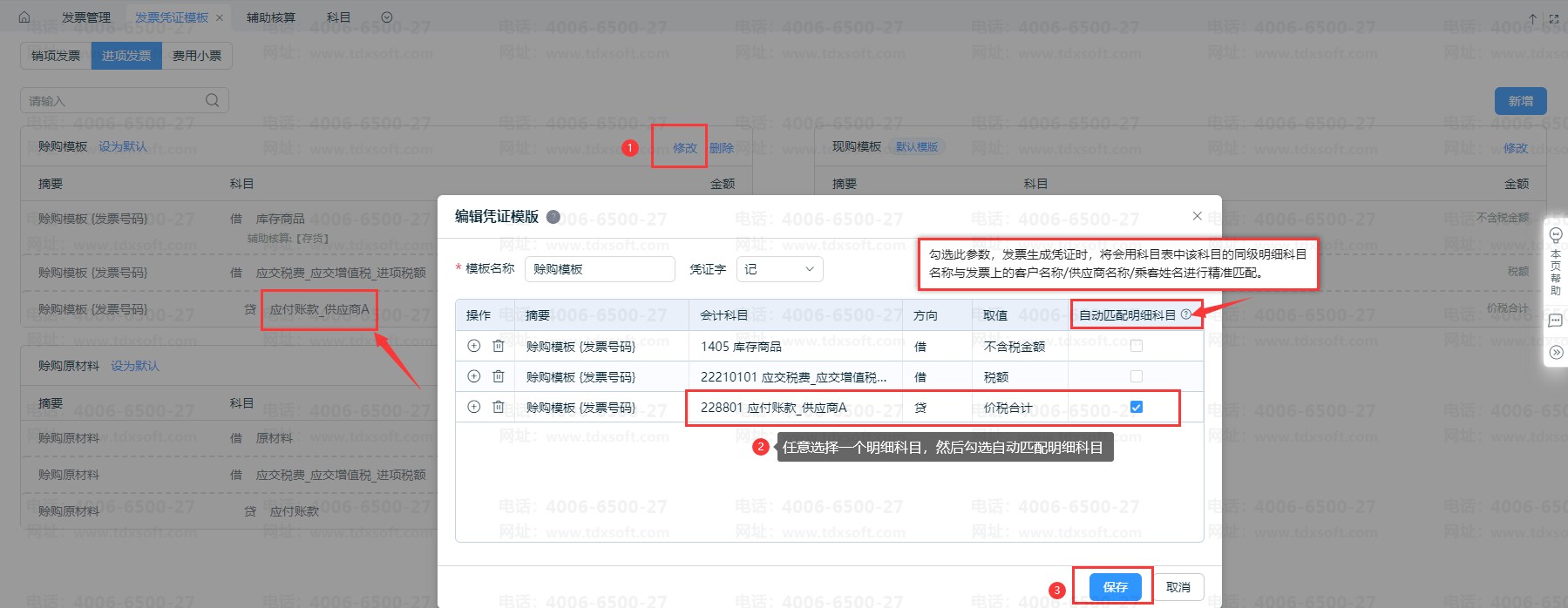Viewport: 1568px width, 608px height.
Task: Click the blue 保存 button
Action: [x=1115, y=587]
